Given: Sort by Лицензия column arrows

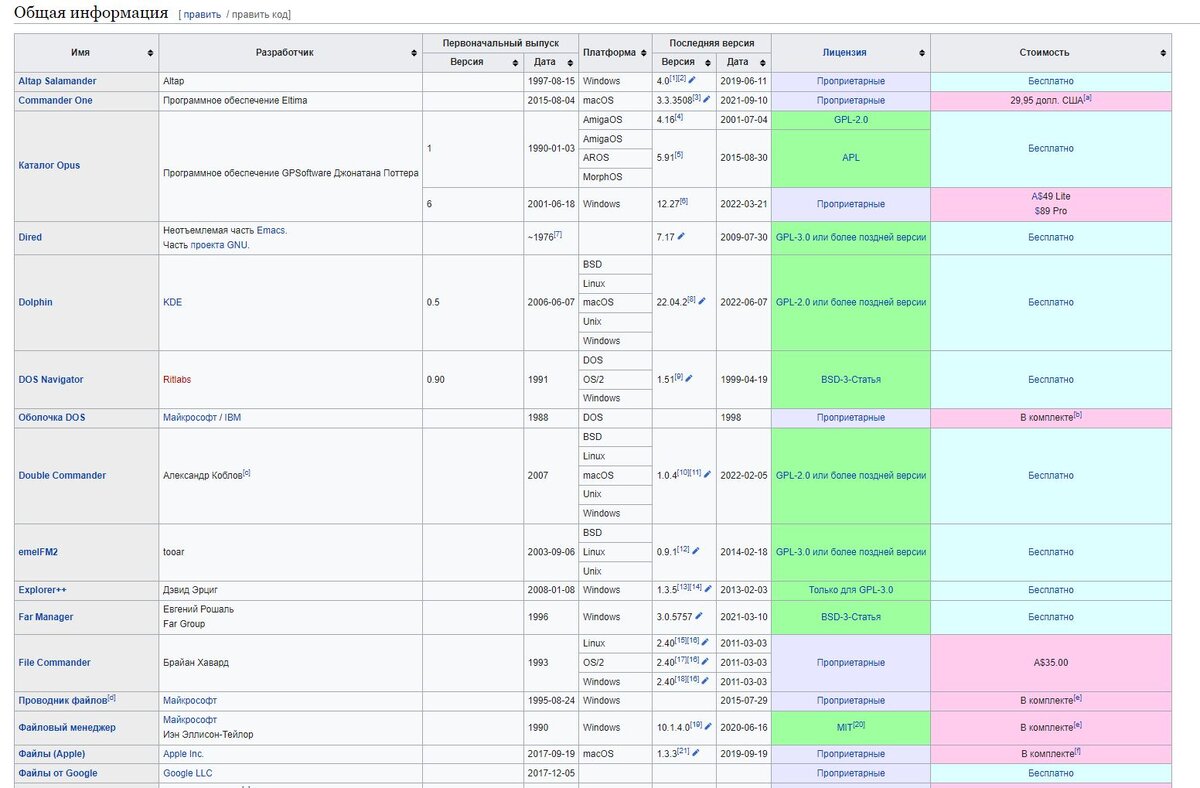Looking at the screenshot, I should point(923,53).
